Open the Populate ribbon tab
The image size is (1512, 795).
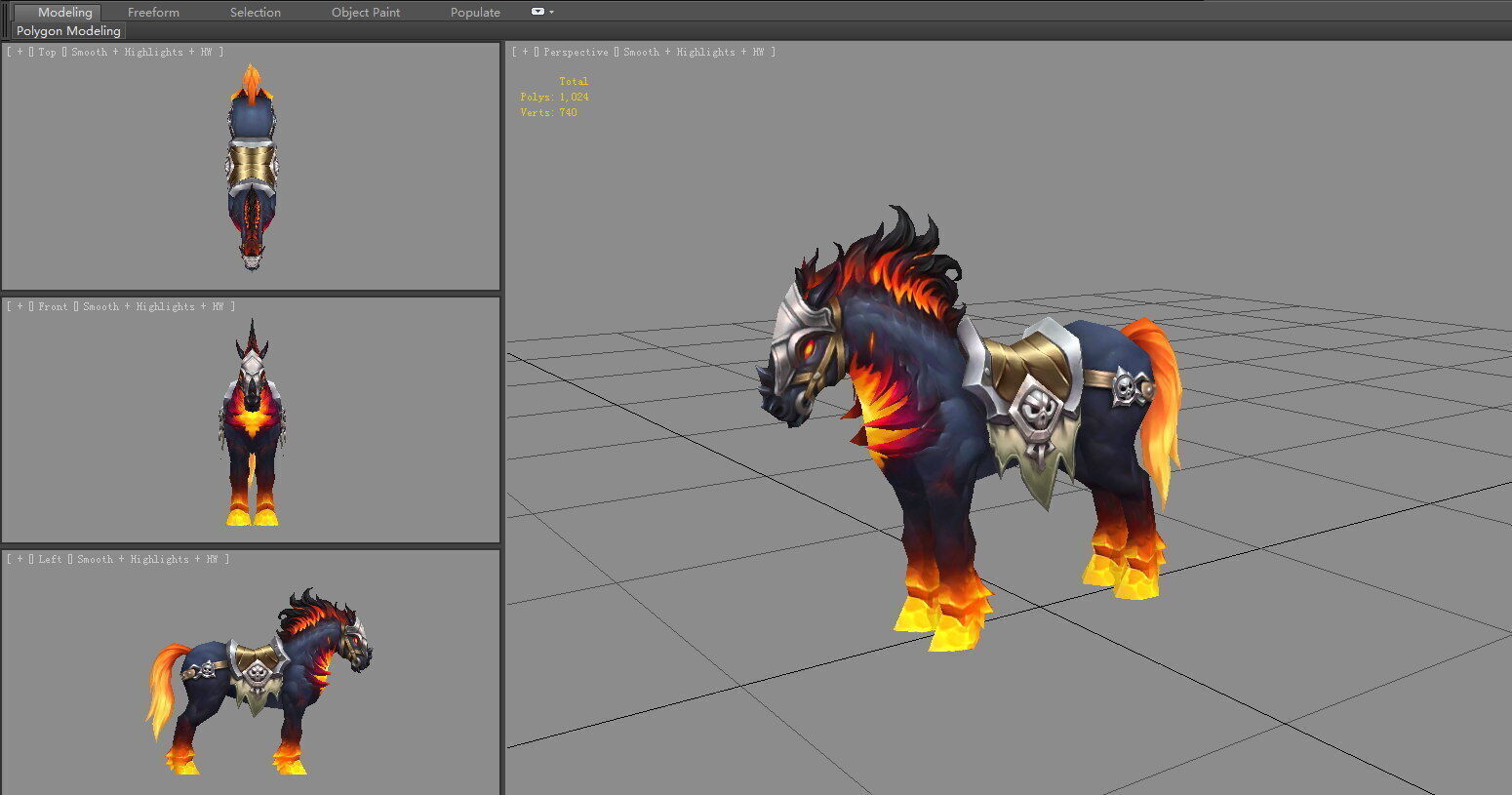475,13
